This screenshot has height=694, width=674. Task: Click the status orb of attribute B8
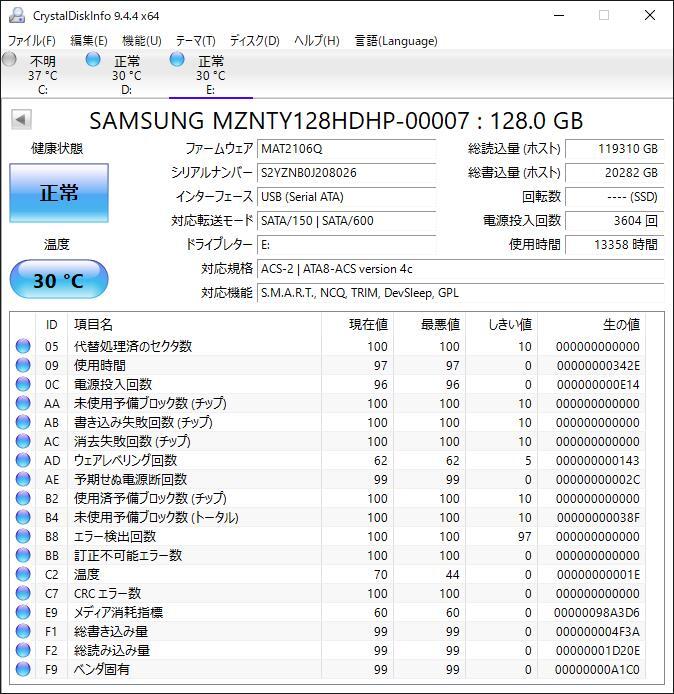coord(23,536)
